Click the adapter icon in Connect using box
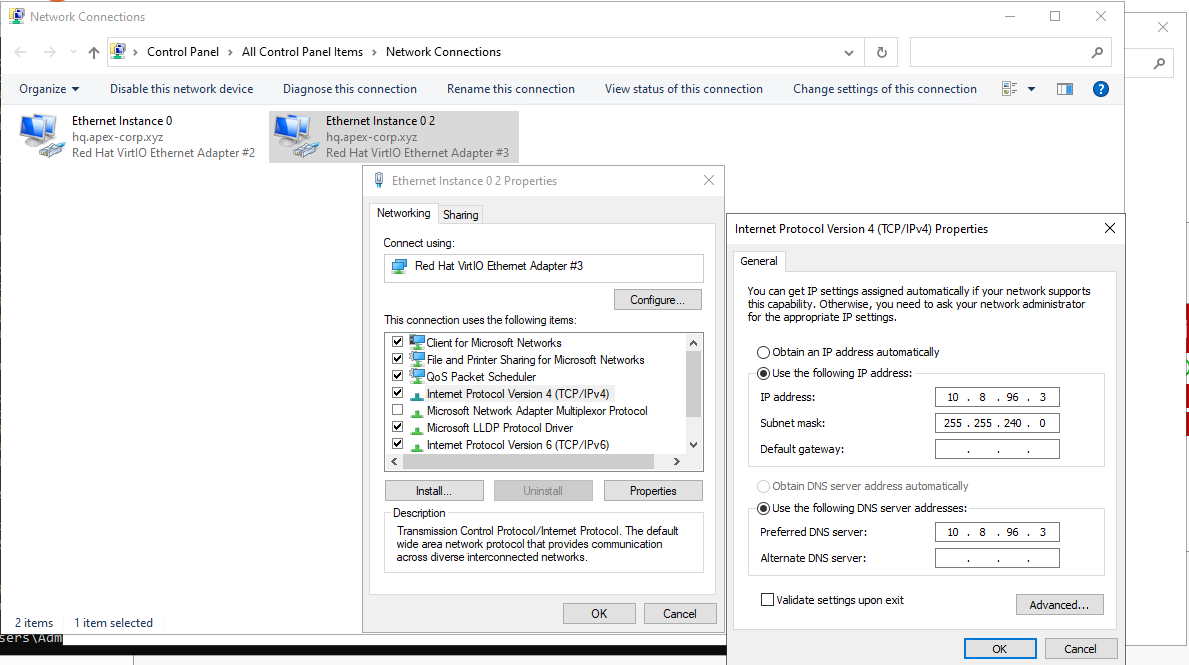This screenshot has height=665, width=1189. [400, 266]
